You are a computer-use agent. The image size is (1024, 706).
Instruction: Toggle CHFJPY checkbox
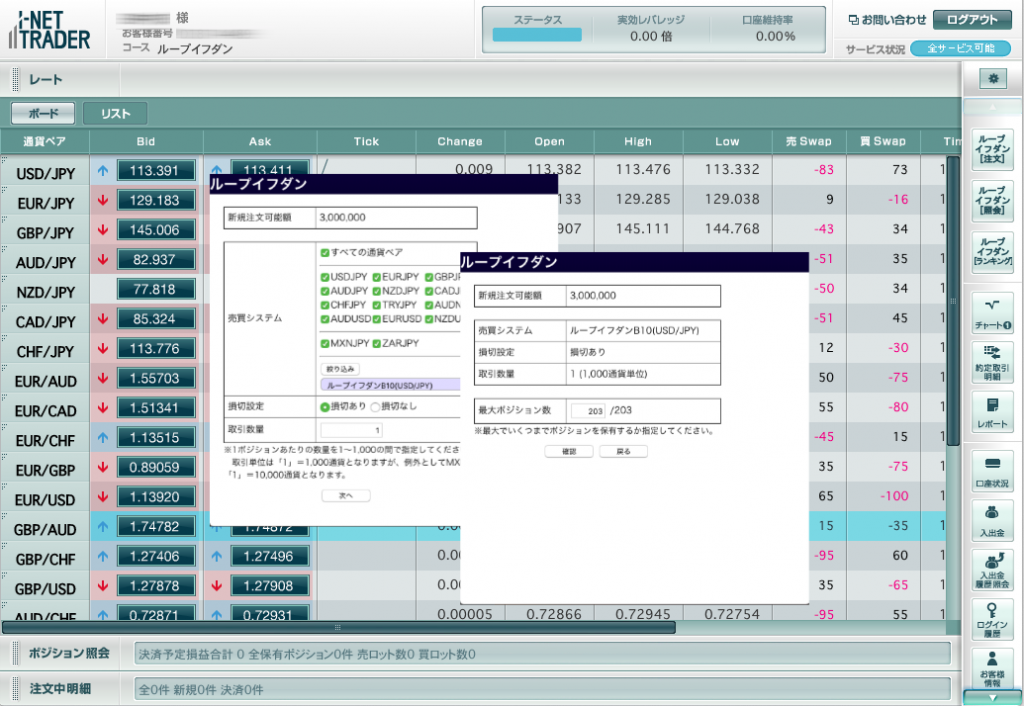325,305
